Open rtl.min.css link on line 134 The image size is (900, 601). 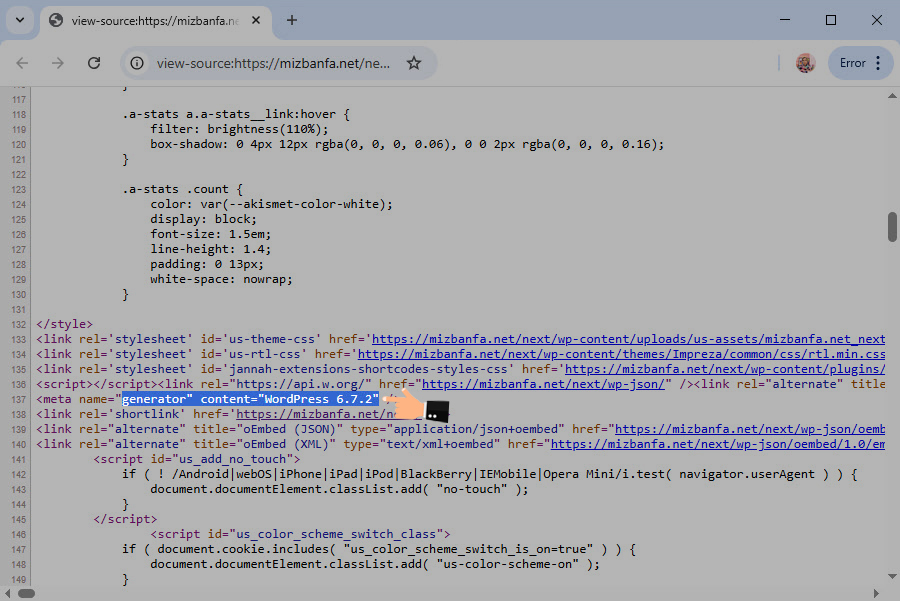pos(621,354)
